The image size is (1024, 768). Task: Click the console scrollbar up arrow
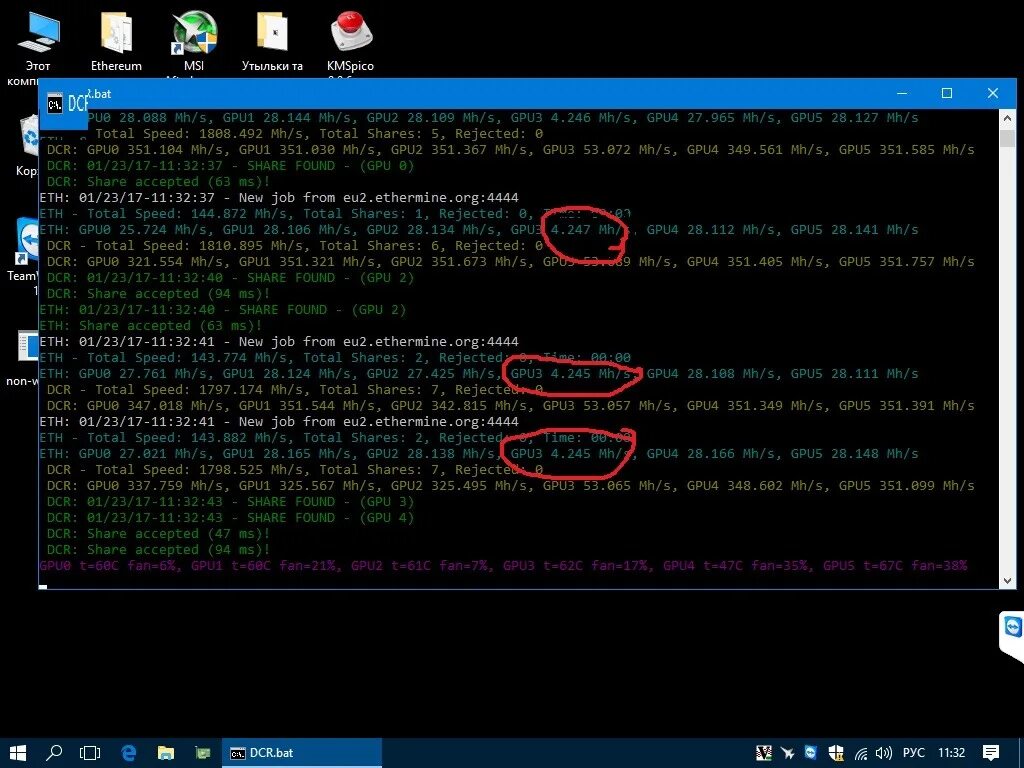1007,118
